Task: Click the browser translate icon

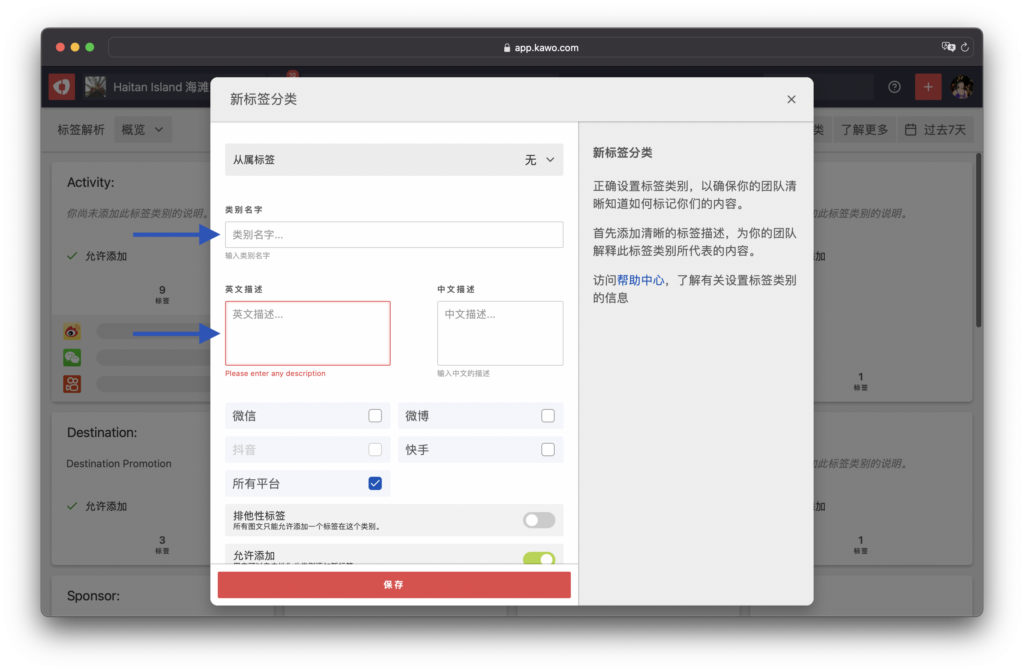Action: coord(947,47)
